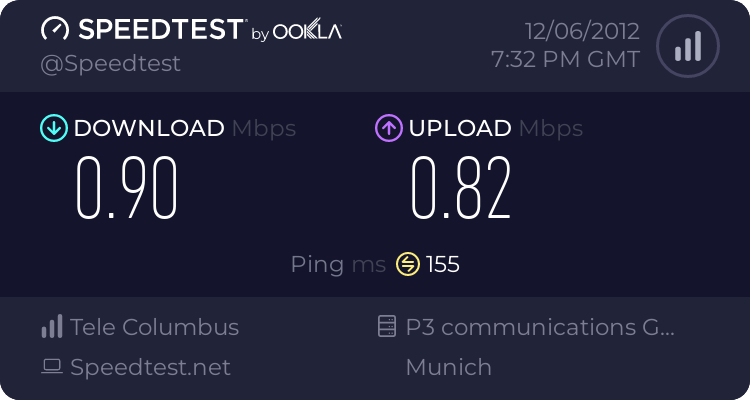Image resolution: width=750 pixels, height=400 pixels.
Task: Click the laptop icon beside Speedtest.net
Action: [51, 367]
